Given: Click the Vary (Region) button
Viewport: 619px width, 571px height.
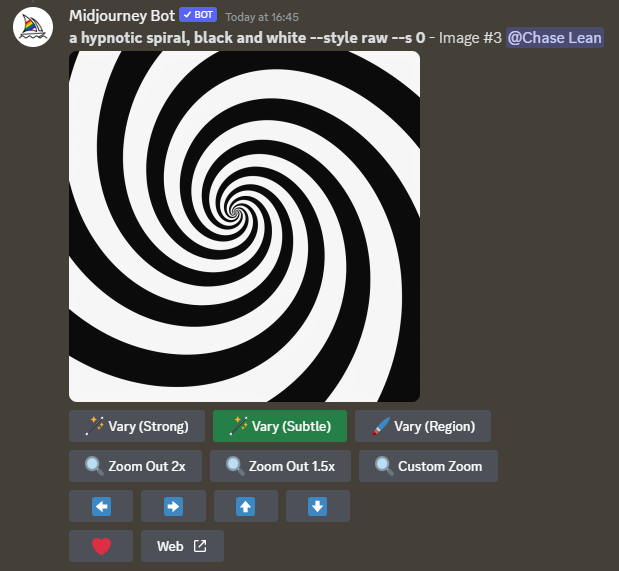Looking at the screenshot, I should (423, 426).
